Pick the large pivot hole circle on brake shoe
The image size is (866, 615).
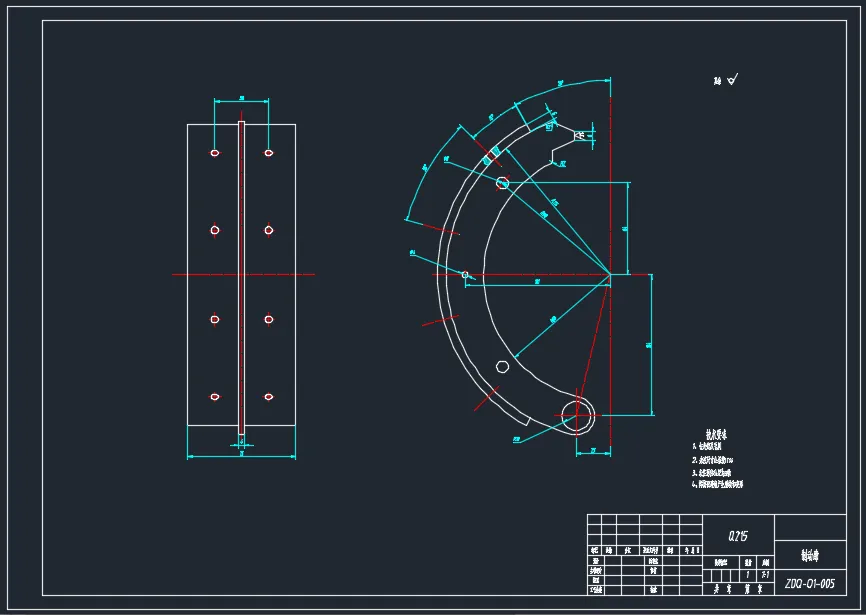pos(578,415)
